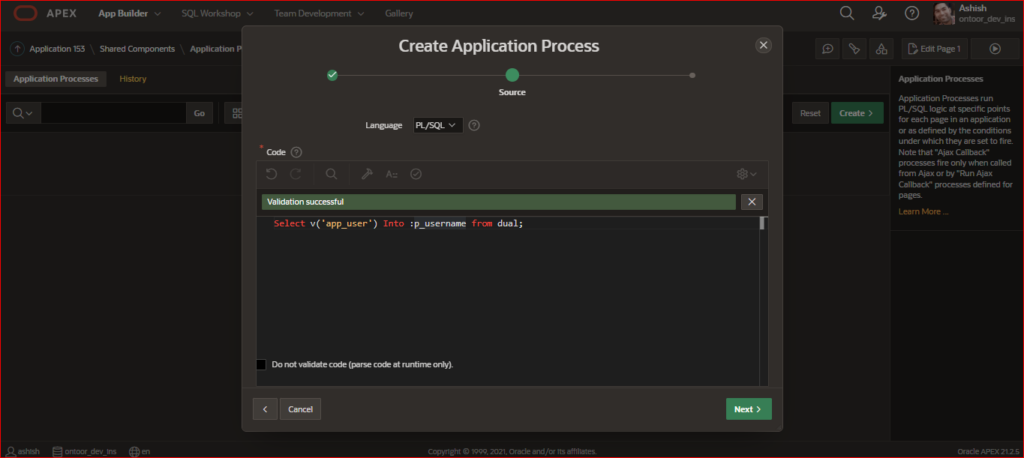This screenshot has height=458, width=1024.
Task: Click the Run Page play icon
Action: tap(995, 48)
